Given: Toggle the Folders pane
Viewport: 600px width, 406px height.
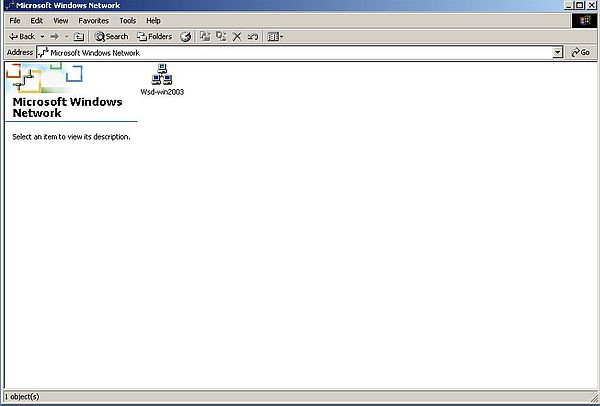Looking at the screenshot, I should 155,36.
